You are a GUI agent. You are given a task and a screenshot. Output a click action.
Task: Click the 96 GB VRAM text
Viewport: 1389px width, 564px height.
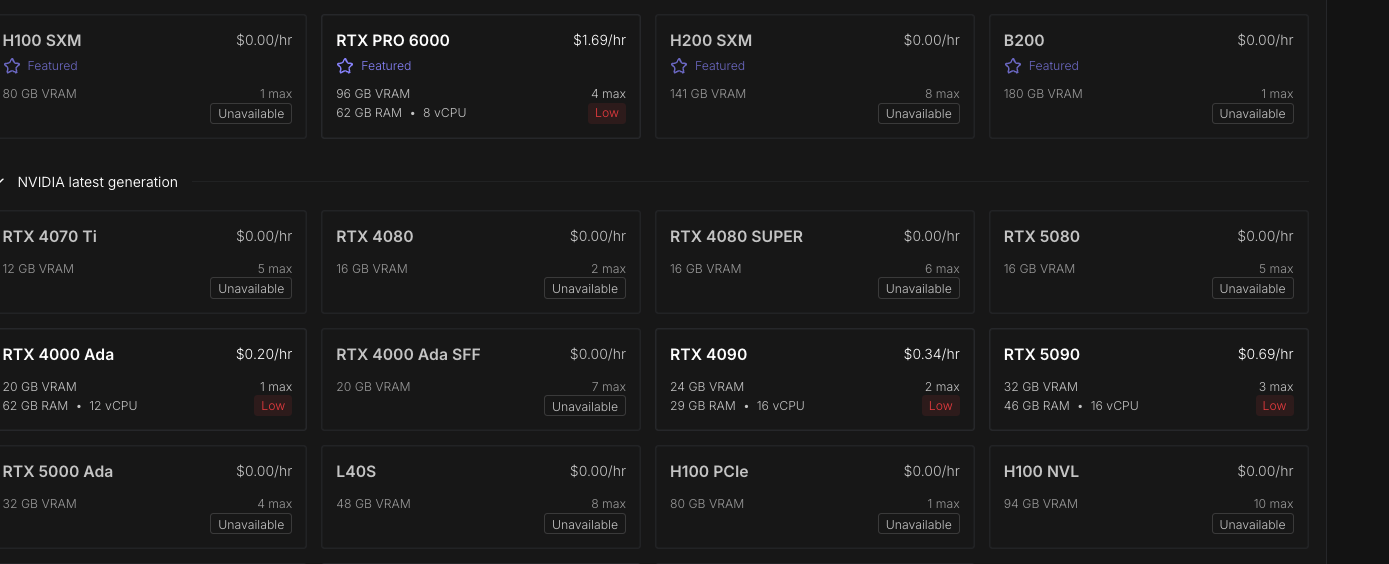(373, 94)
